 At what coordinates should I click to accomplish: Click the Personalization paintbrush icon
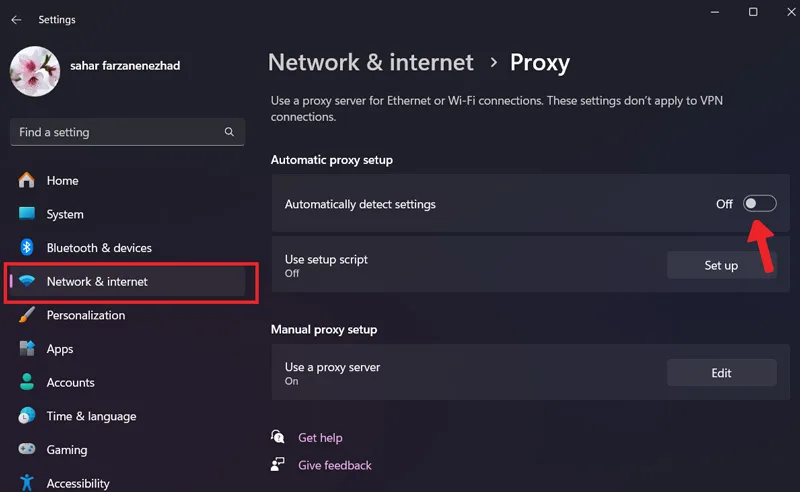27,315
